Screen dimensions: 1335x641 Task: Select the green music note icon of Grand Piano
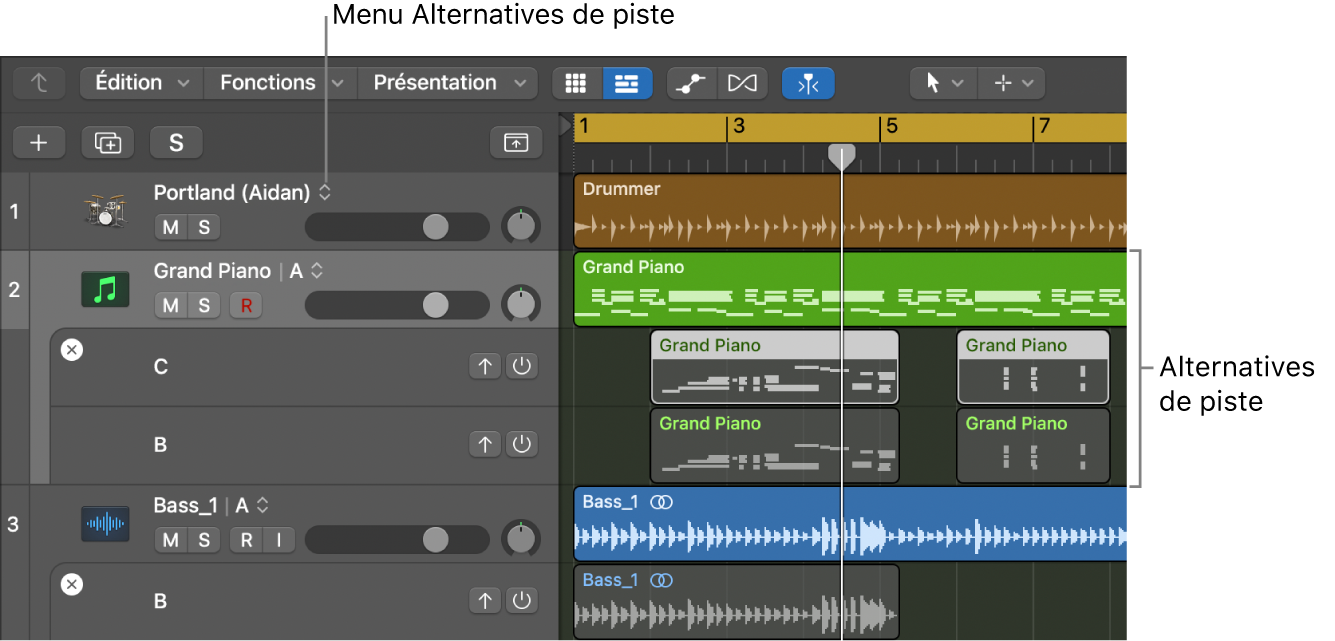tap(105, 290)
